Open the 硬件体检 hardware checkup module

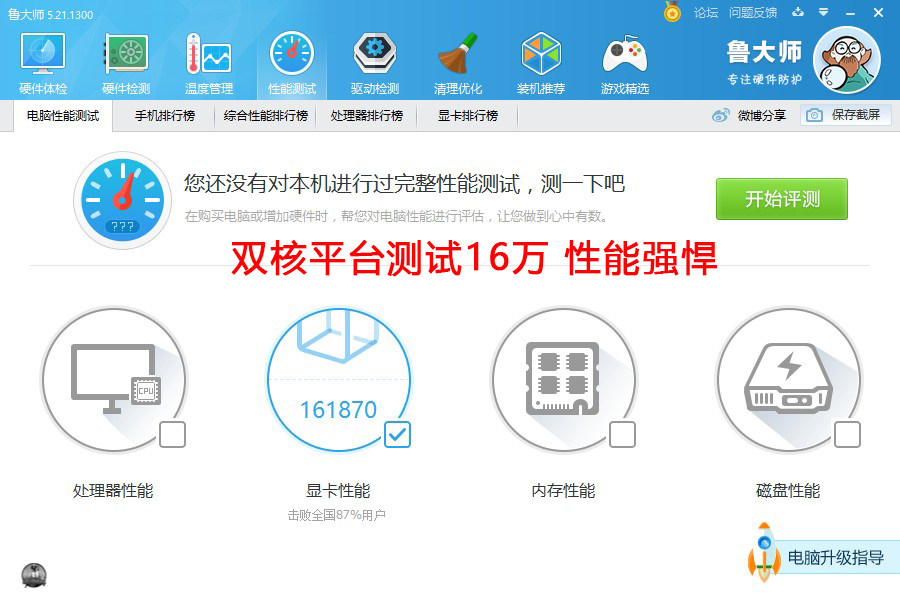(43, 63)
